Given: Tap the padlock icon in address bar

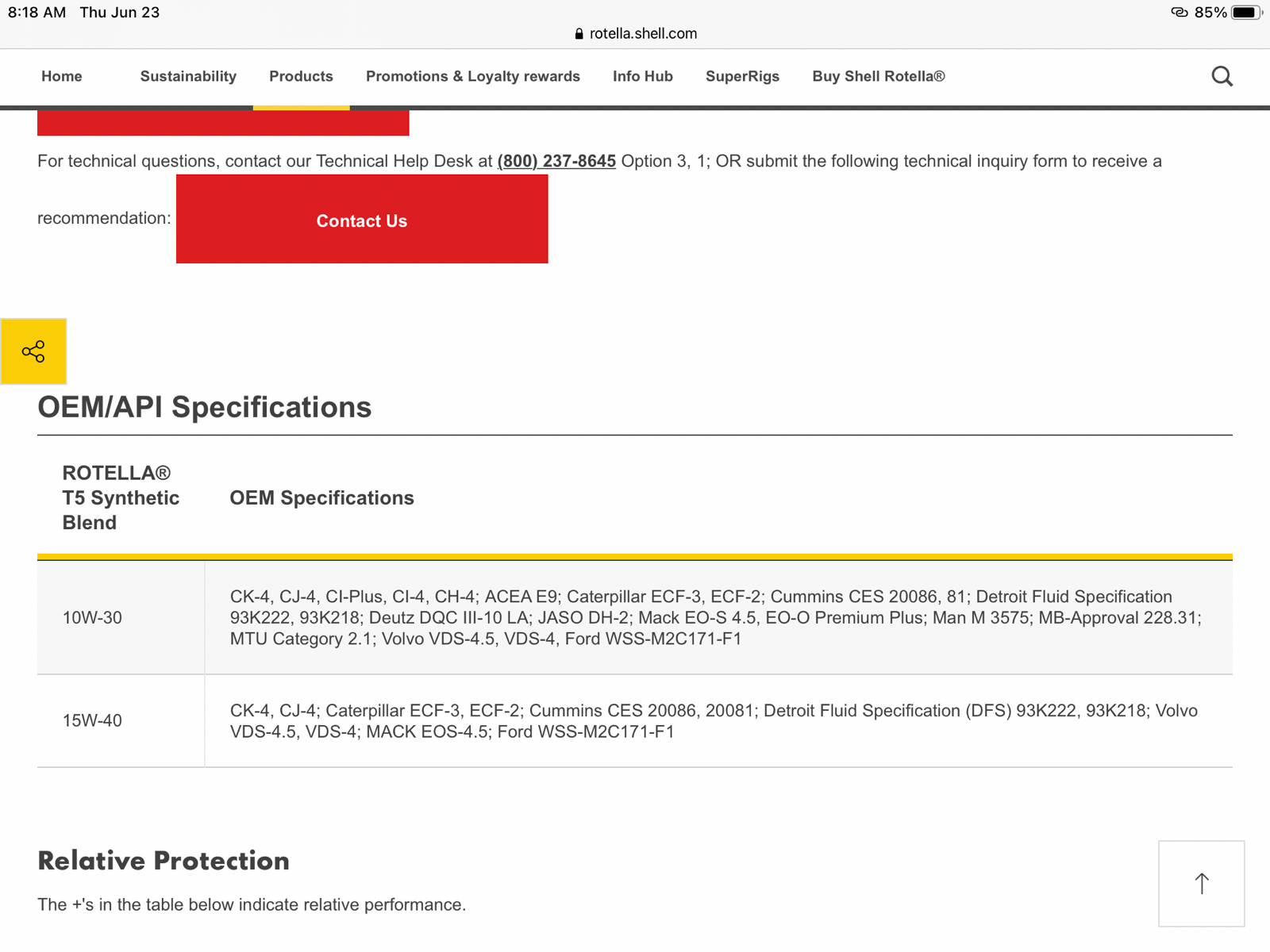Looking at the screenshot, I should 579,34.
